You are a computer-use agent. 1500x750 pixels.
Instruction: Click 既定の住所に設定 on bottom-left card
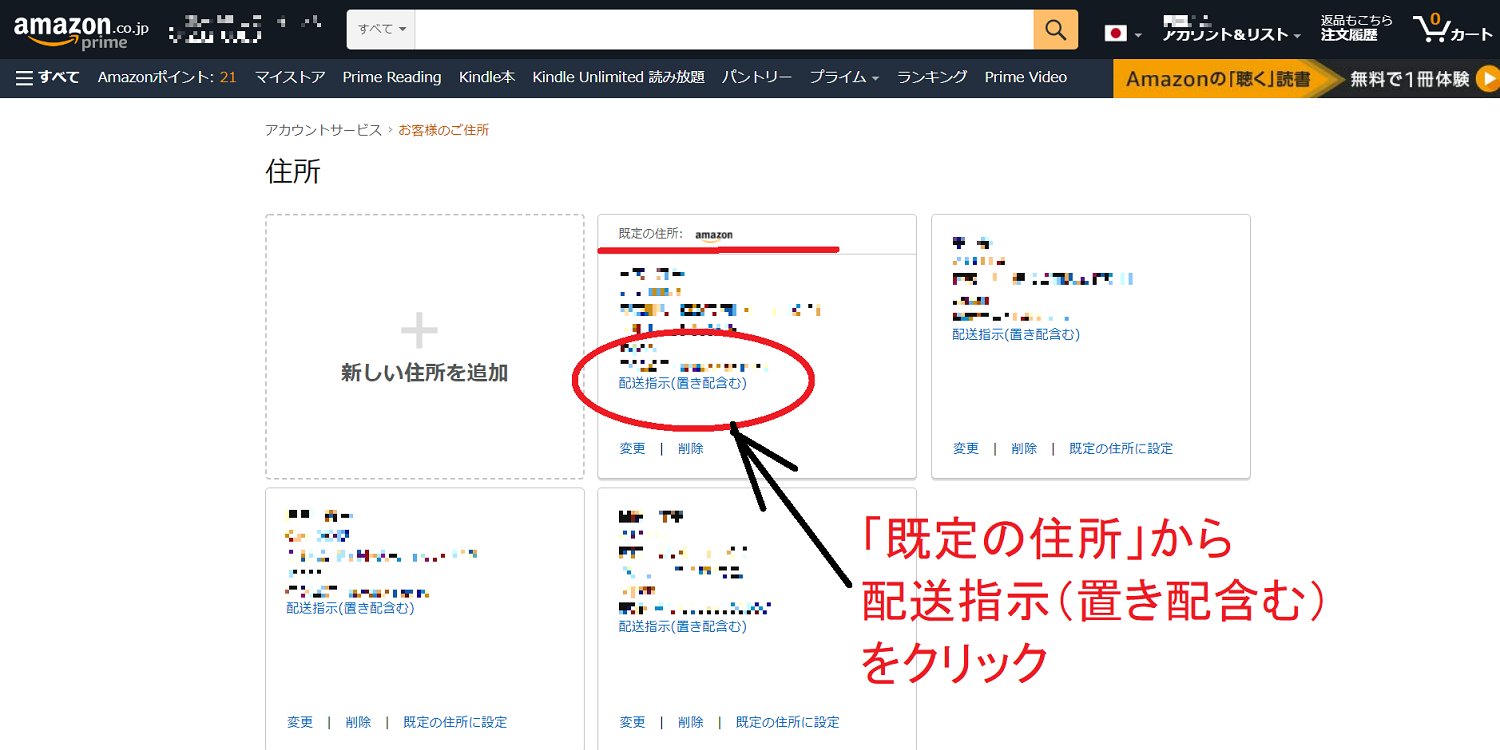(455, 722)
